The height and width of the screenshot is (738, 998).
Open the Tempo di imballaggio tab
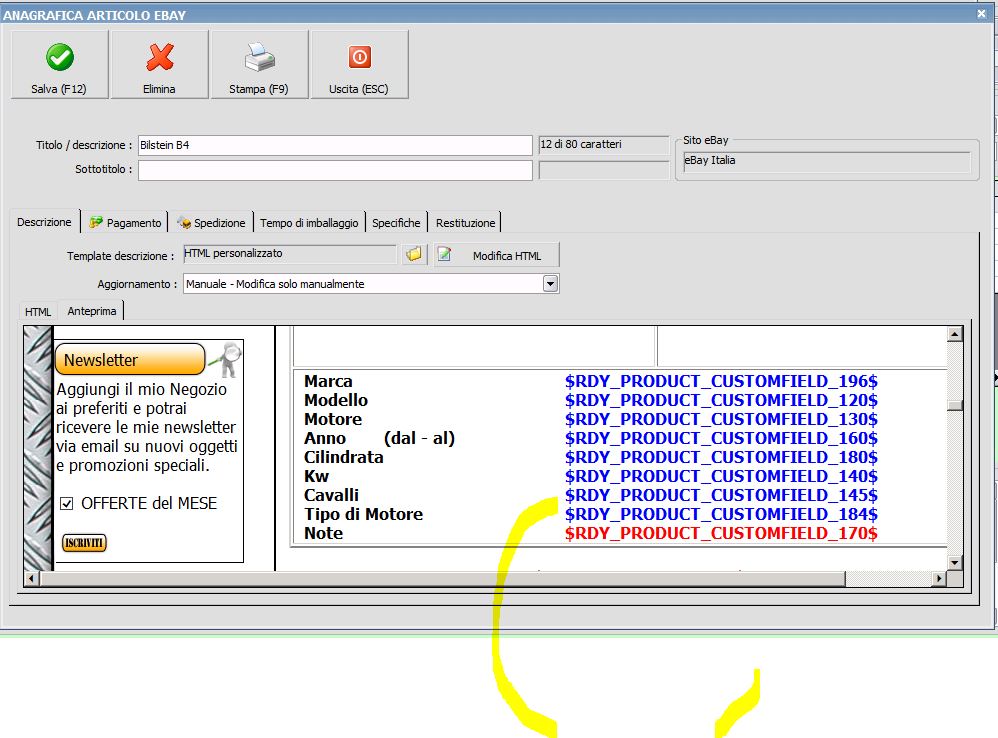309,223
